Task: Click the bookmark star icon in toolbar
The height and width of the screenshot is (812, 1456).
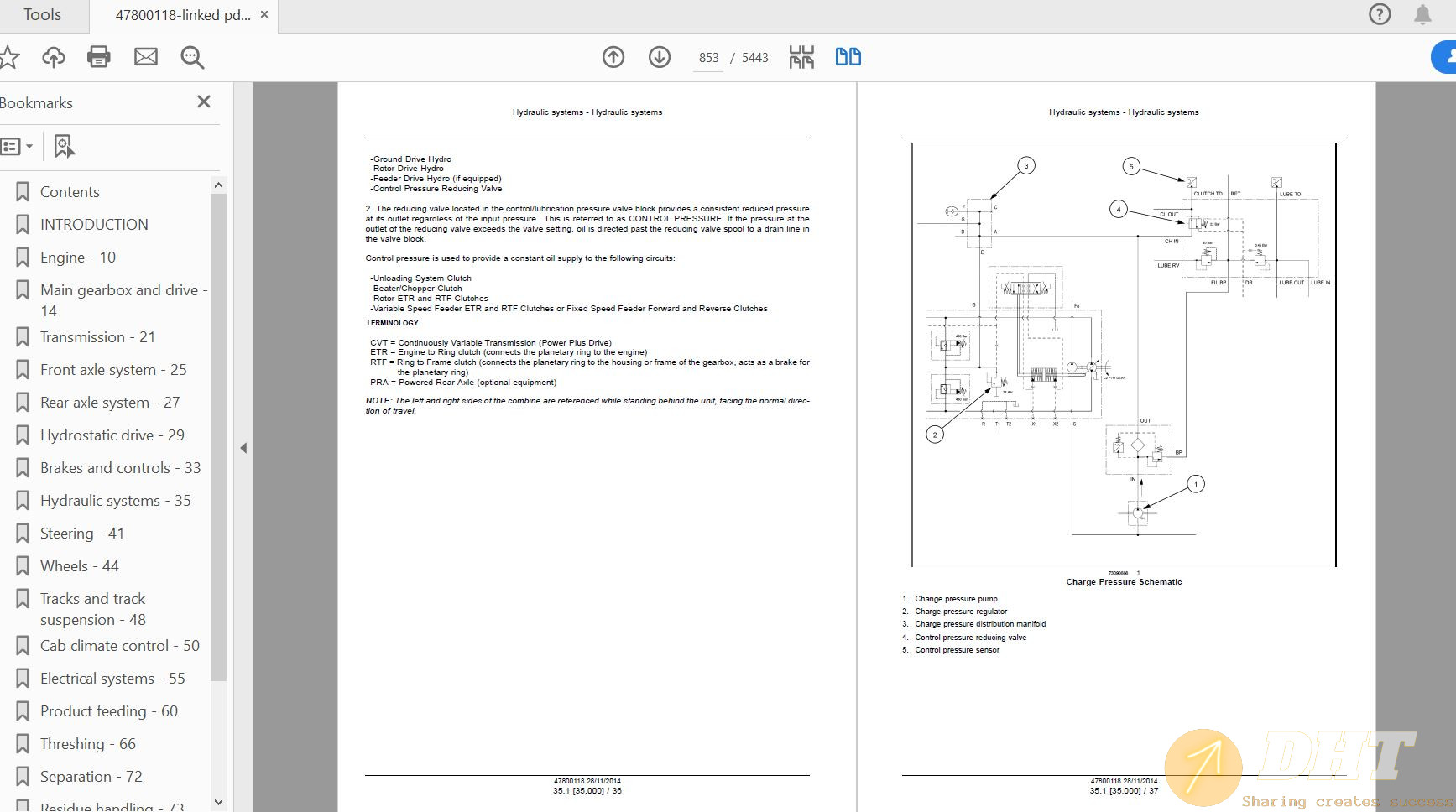Action: coord(8,57)
